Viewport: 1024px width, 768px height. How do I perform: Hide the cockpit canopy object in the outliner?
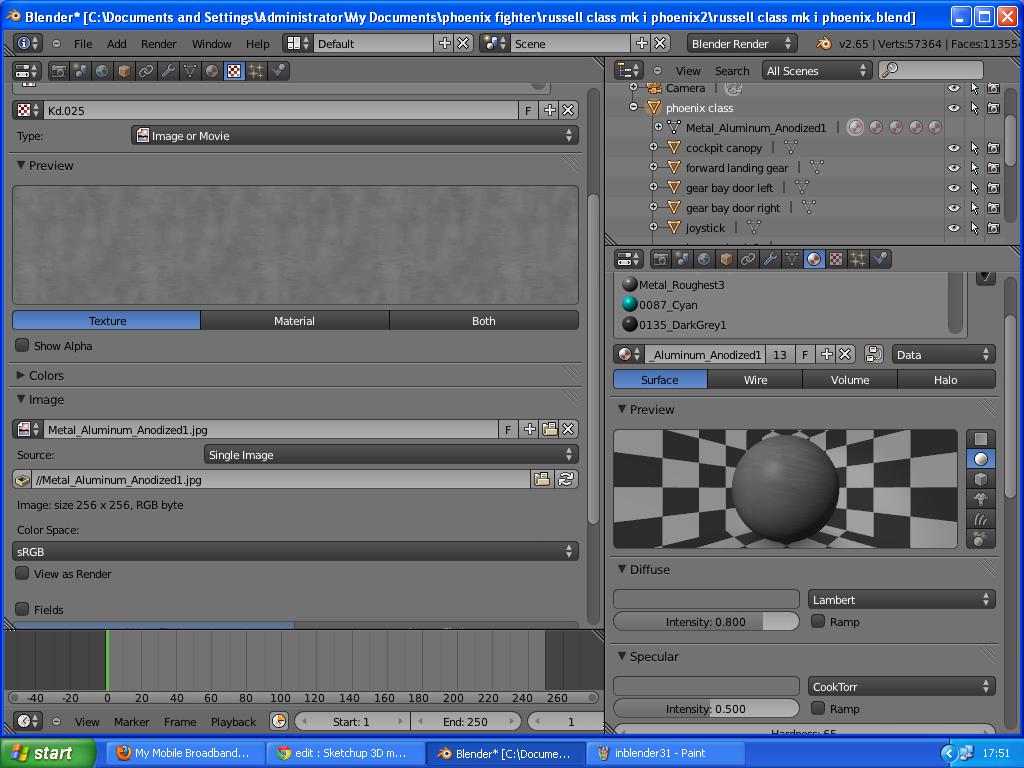pos(953,147)
